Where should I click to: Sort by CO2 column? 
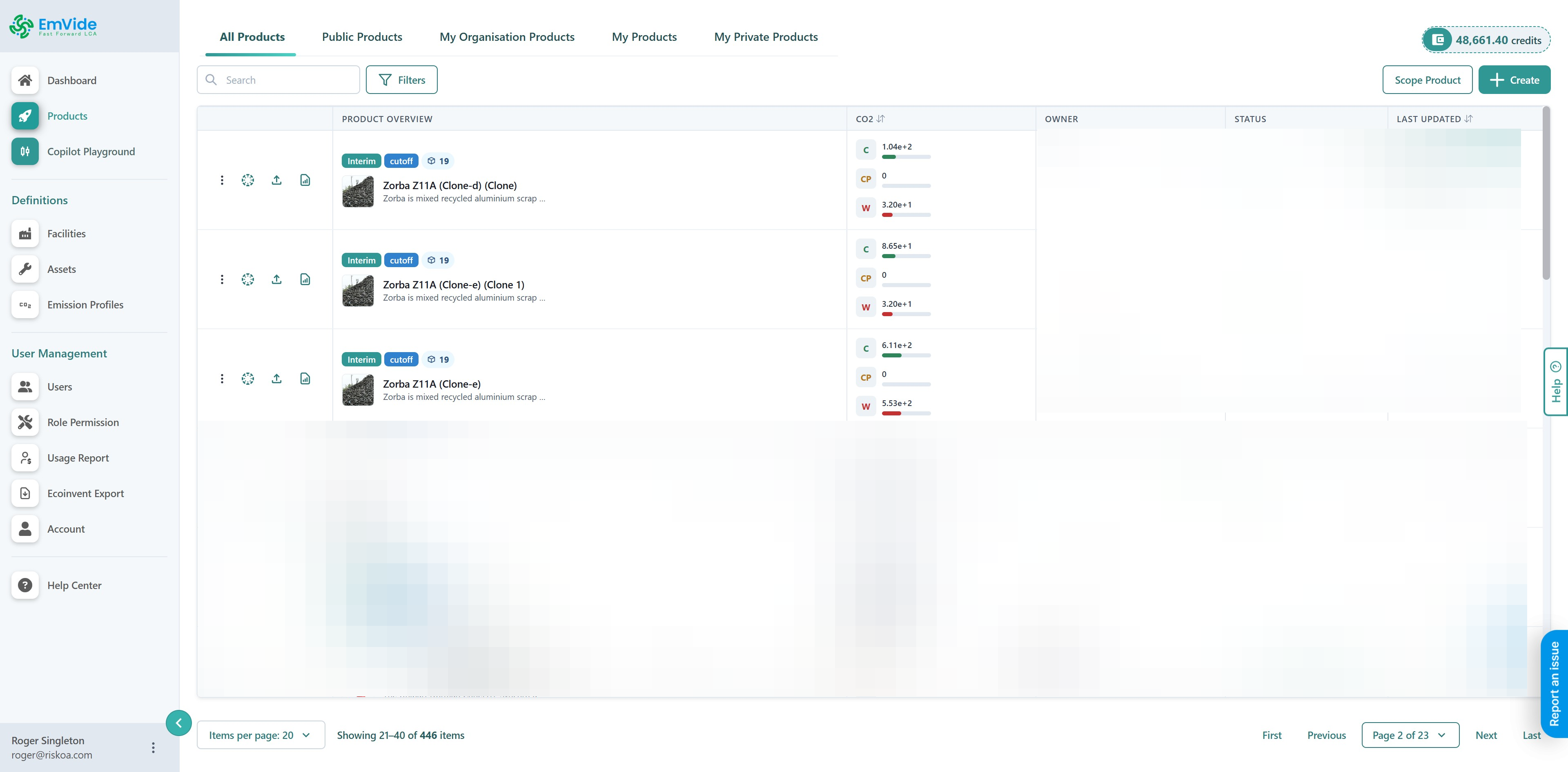(x=880, y=119)
